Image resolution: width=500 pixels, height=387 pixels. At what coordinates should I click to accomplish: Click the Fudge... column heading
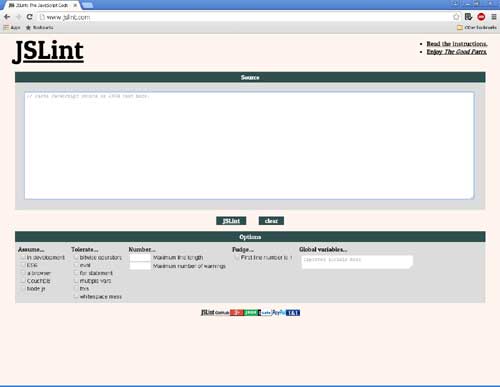(x=243, y=250)
